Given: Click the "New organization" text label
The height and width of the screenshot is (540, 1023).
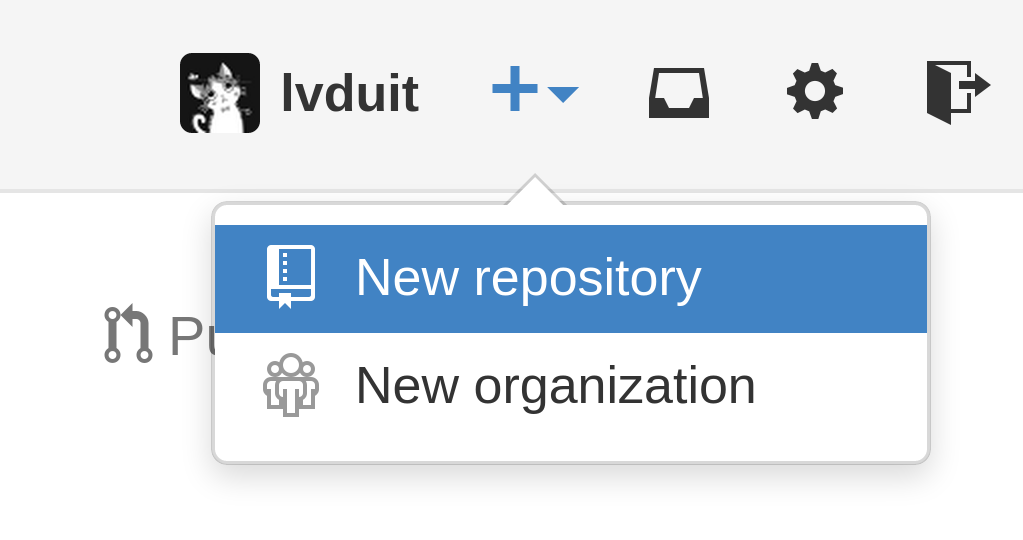Looking at the screenshot, I should tap(556, 386).
